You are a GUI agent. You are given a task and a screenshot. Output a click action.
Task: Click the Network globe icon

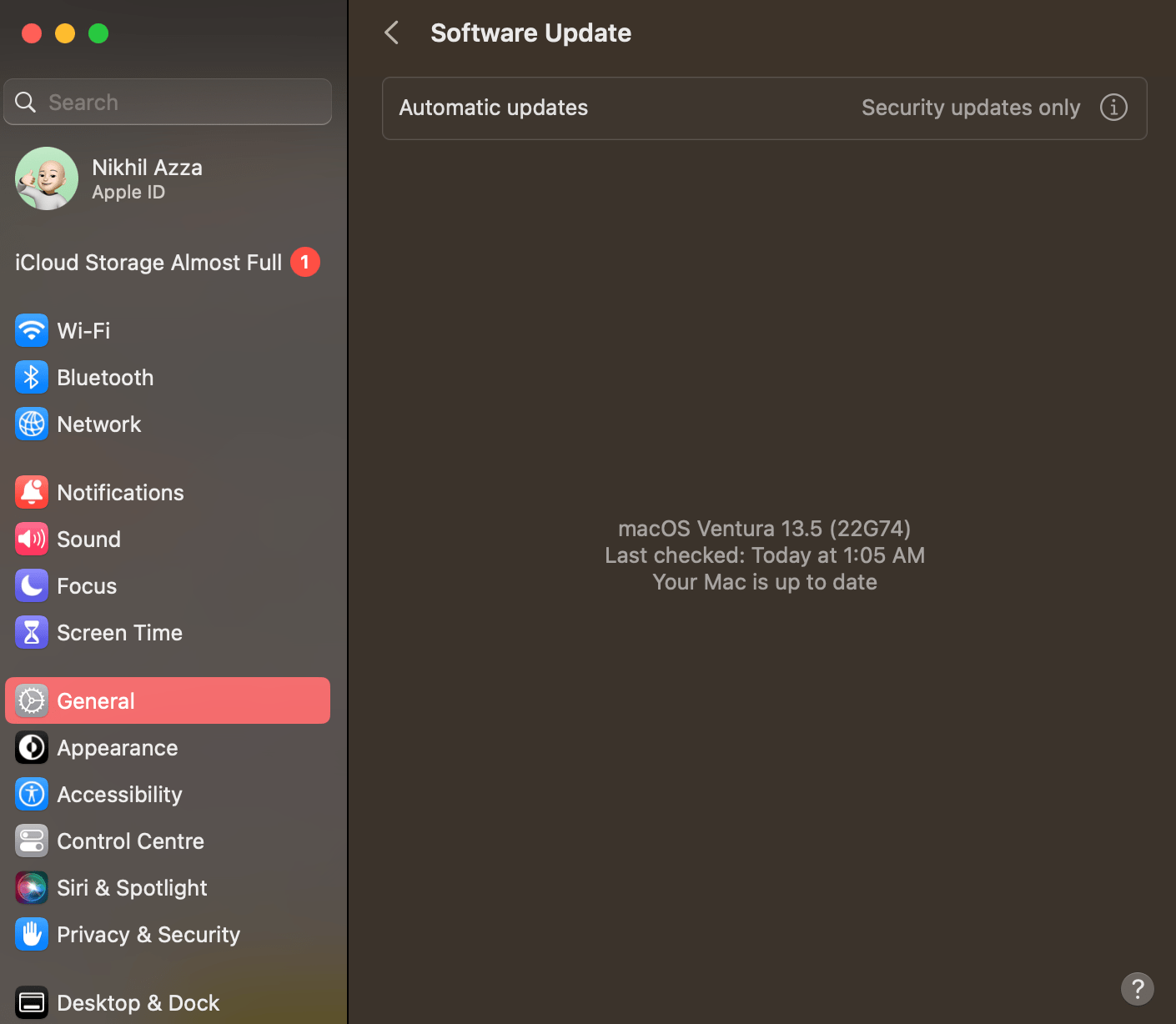[x=32, y=424]
